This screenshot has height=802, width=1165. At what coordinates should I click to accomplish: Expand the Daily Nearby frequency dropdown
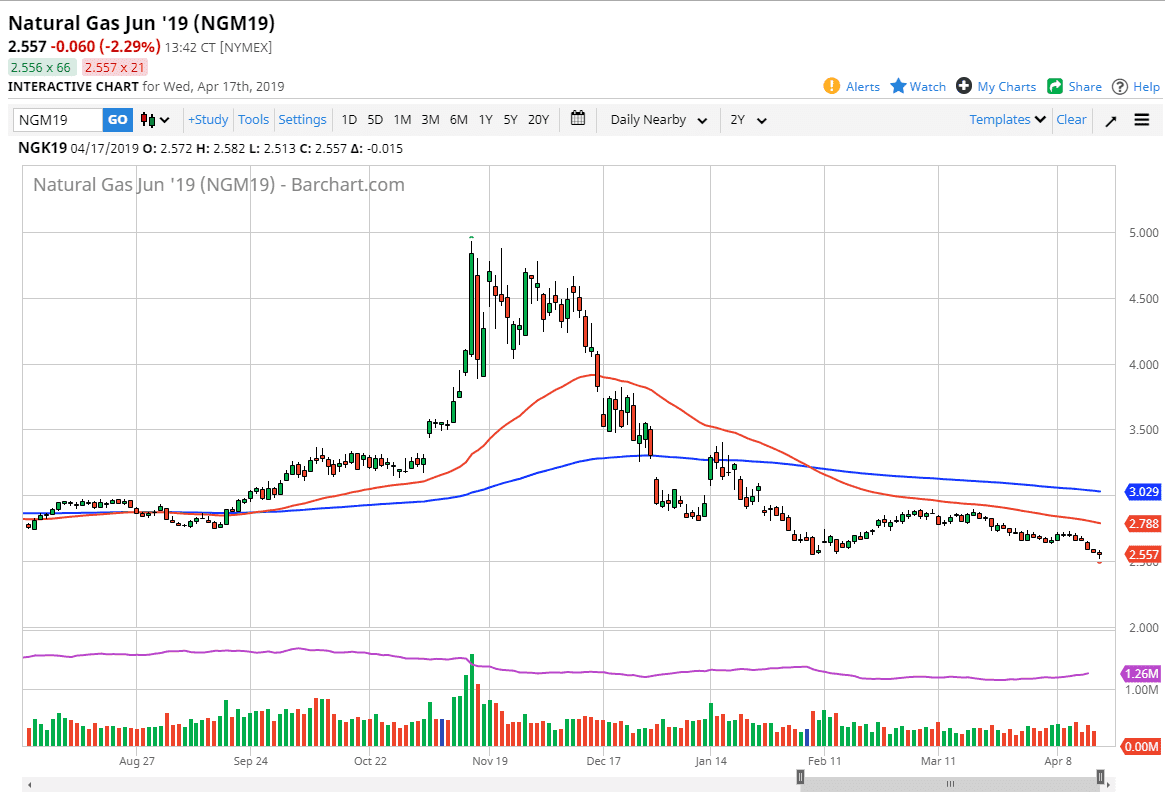[658, 120]
